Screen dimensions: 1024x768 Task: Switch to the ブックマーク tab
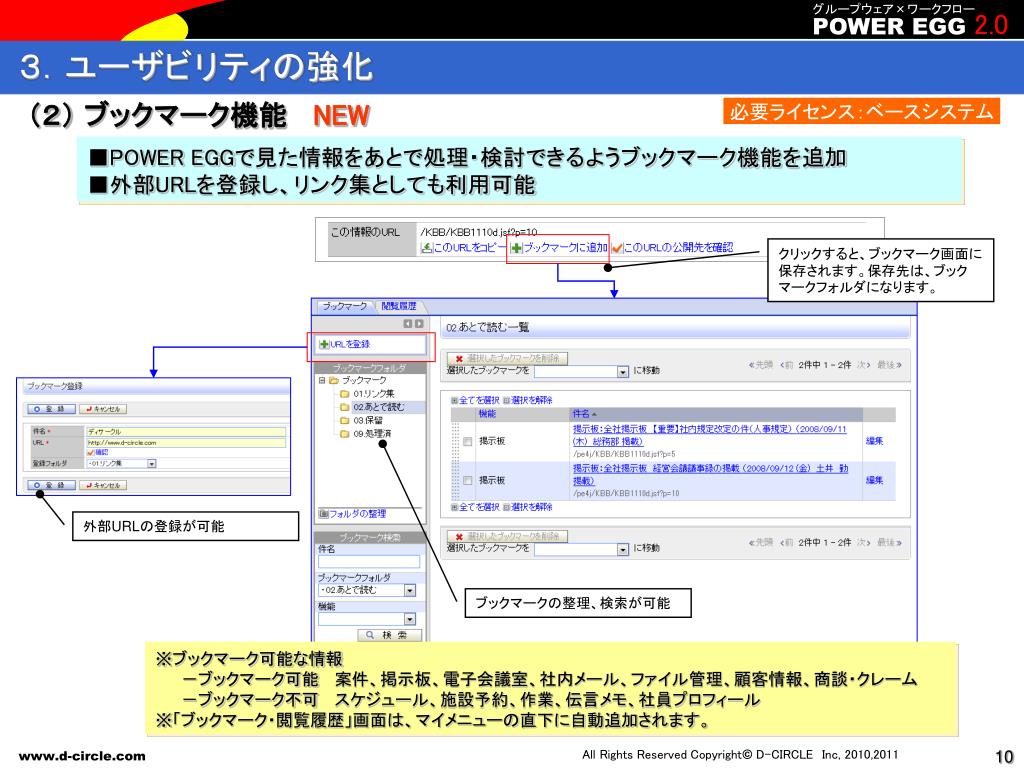[x=344, y=306]
